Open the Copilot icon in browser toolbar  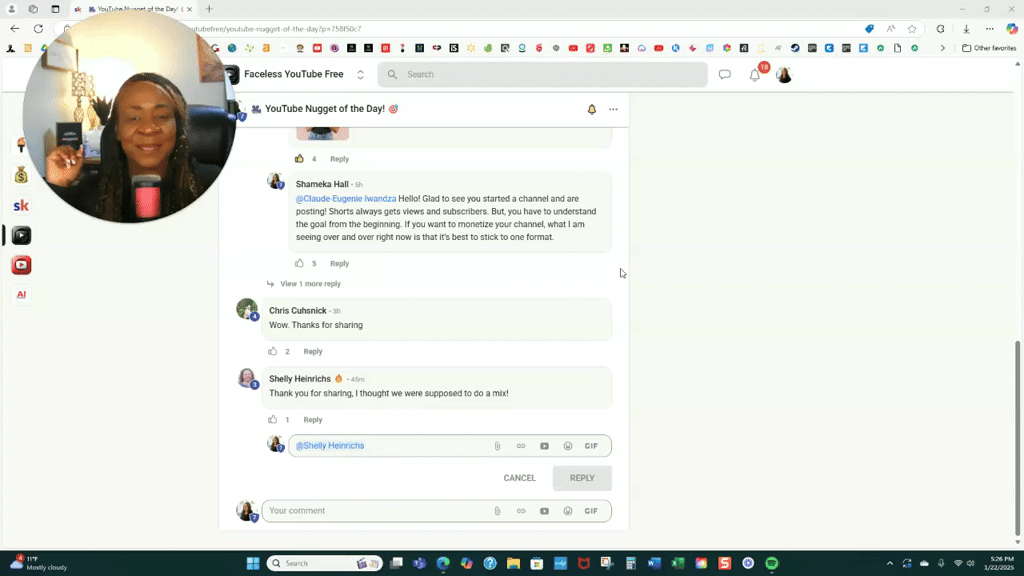1012,29
